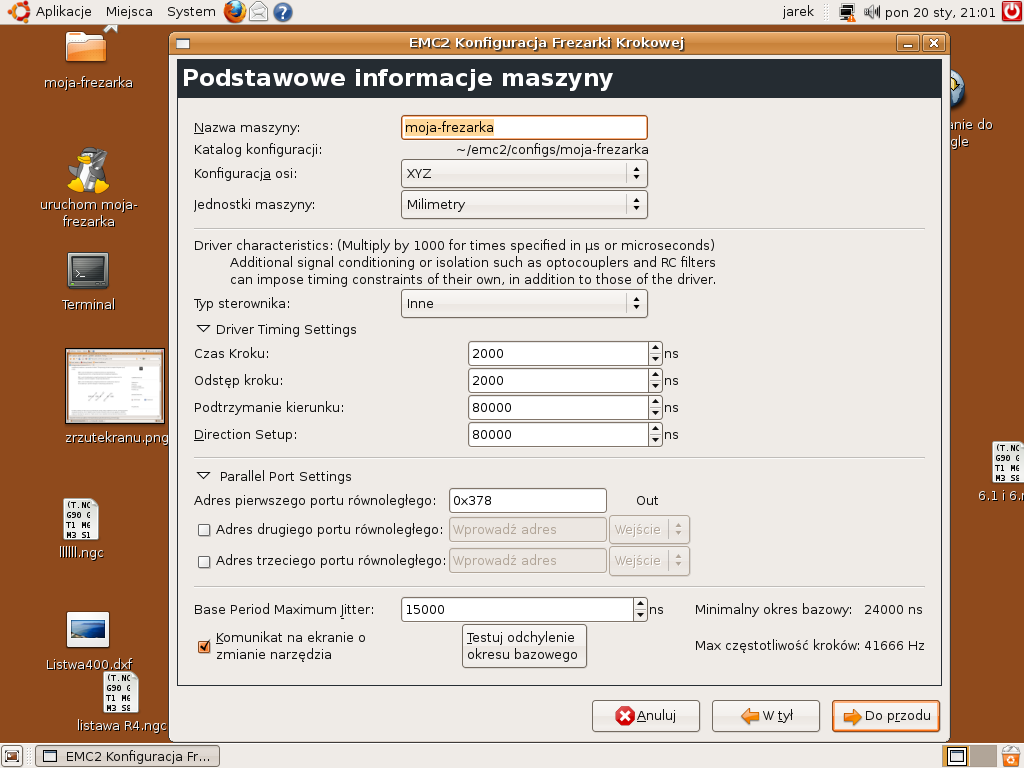The height and width of the screenshot is (768, 1024).
Task: Select EMC2 Konfiguracja taskbar window button
Action: 127,756
